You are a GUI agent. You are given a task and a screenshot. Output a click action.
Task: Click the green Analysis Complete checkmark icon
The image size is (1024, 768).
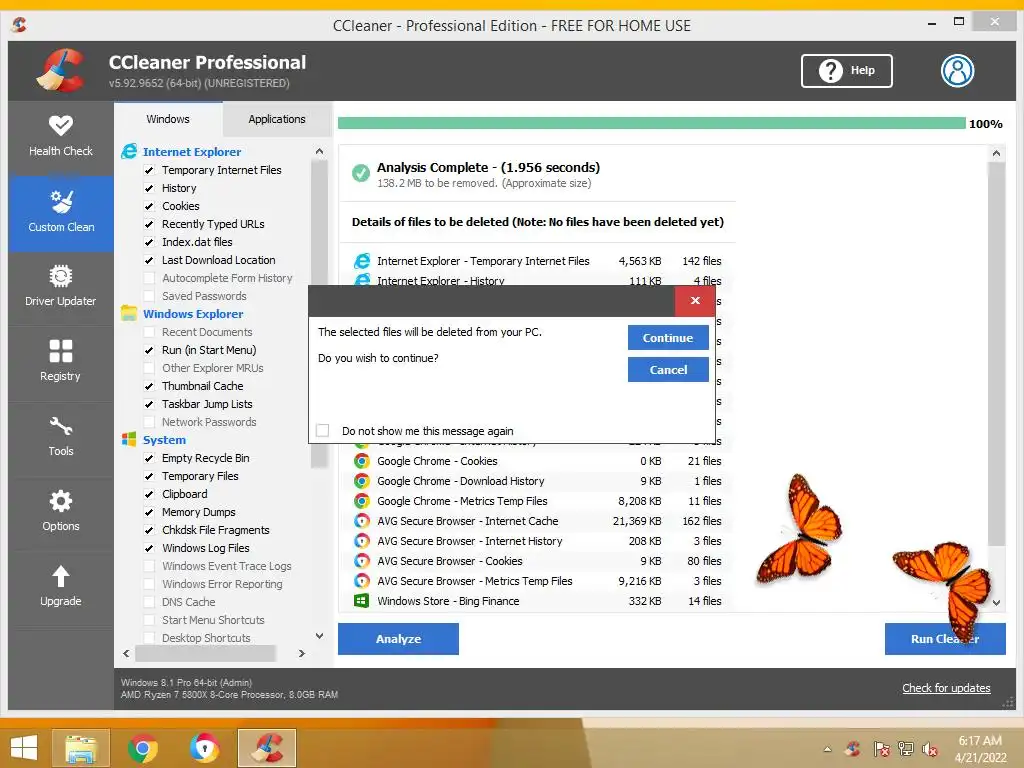click(x=360, y=174)
